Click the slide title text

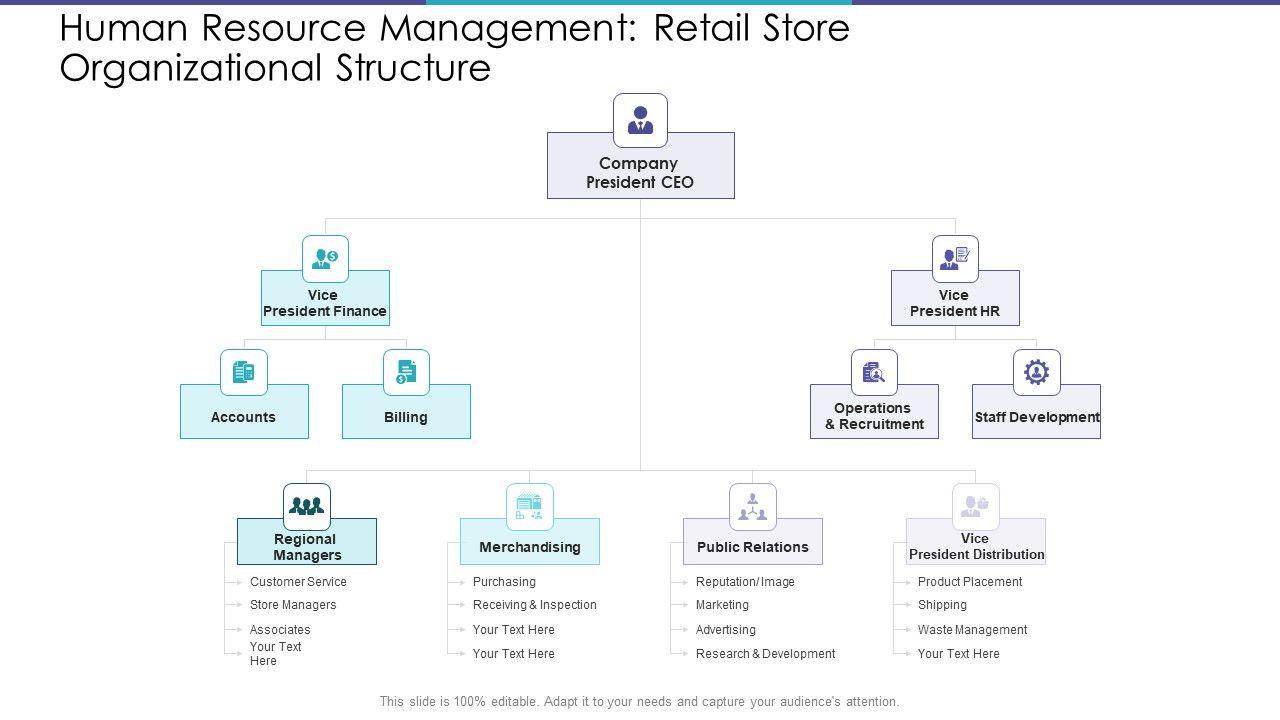454,47
